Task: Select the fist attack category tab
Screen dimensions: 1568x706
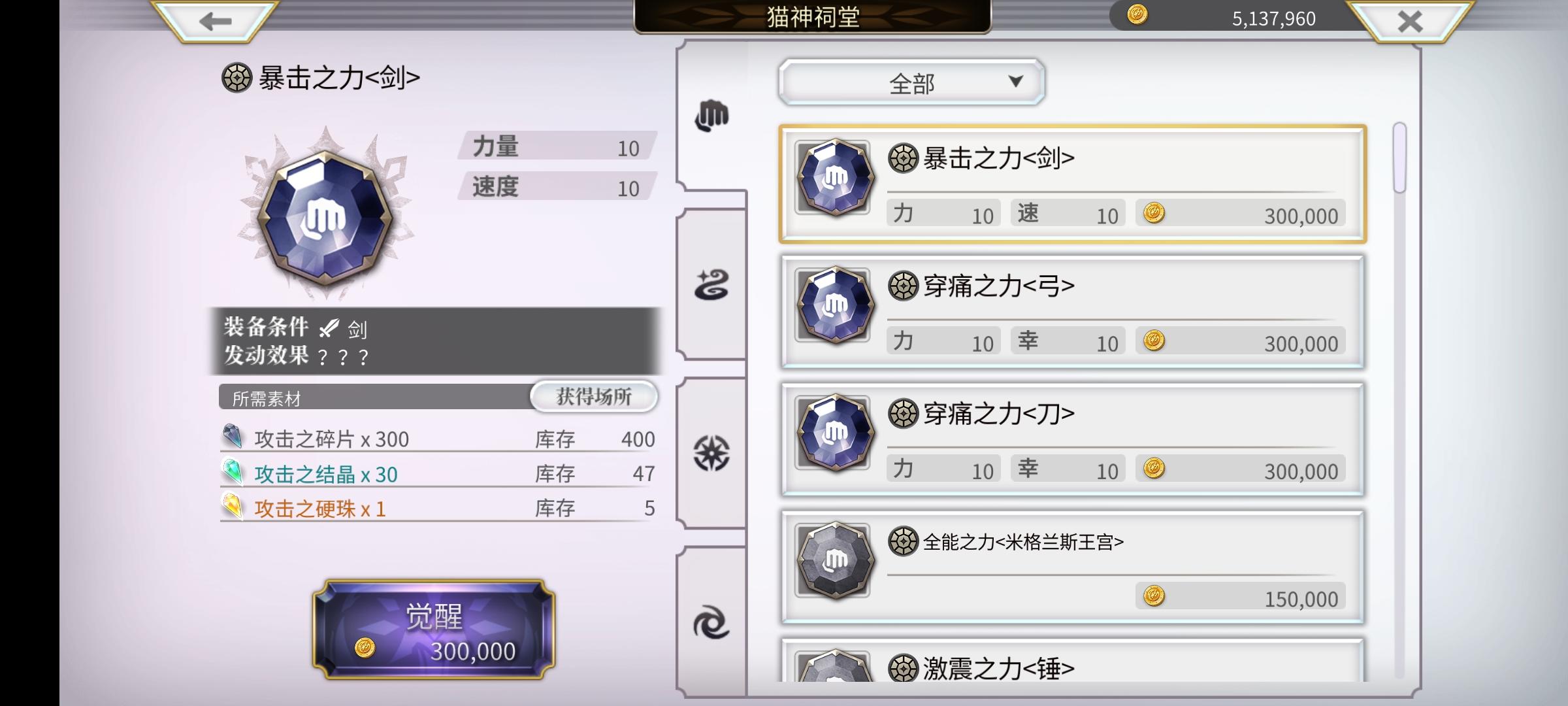Action: [712, 116]
